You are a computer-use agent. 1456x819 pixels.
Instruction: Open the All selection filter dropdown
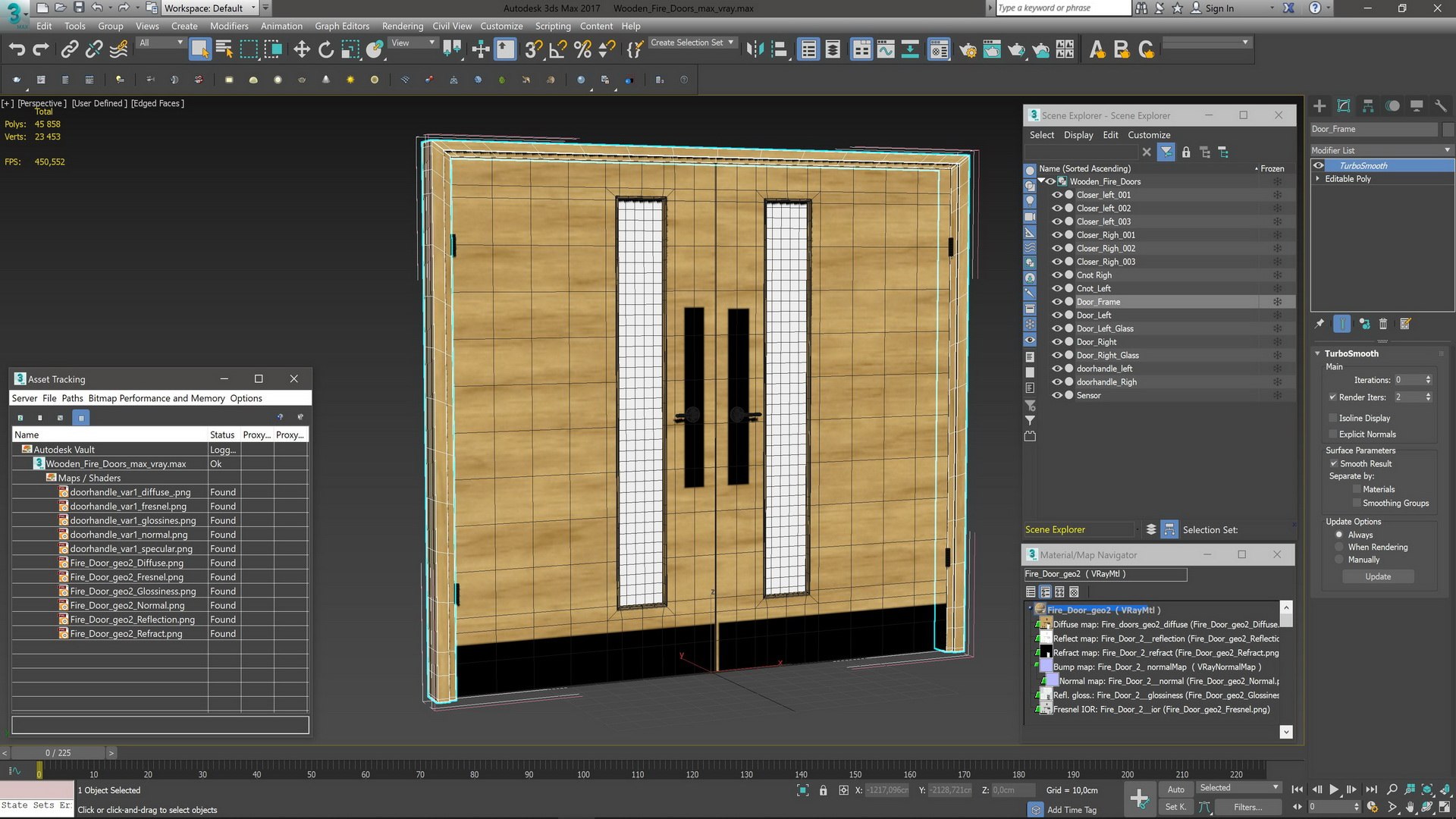click(161, 42)
